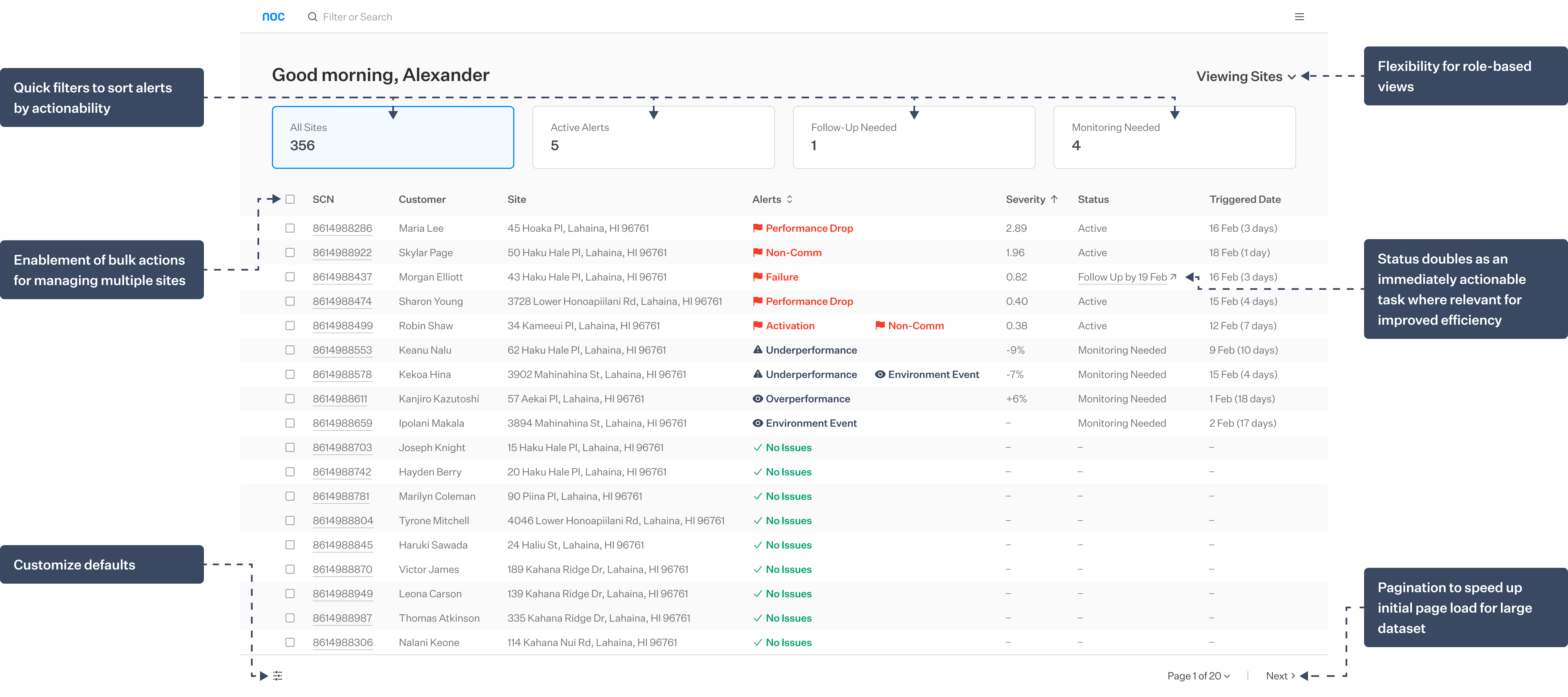The width and height of the screenshot is (1568, 697).
Task: Click triggered date 1 Feb (18 days)
Action: coord(1242,399)
